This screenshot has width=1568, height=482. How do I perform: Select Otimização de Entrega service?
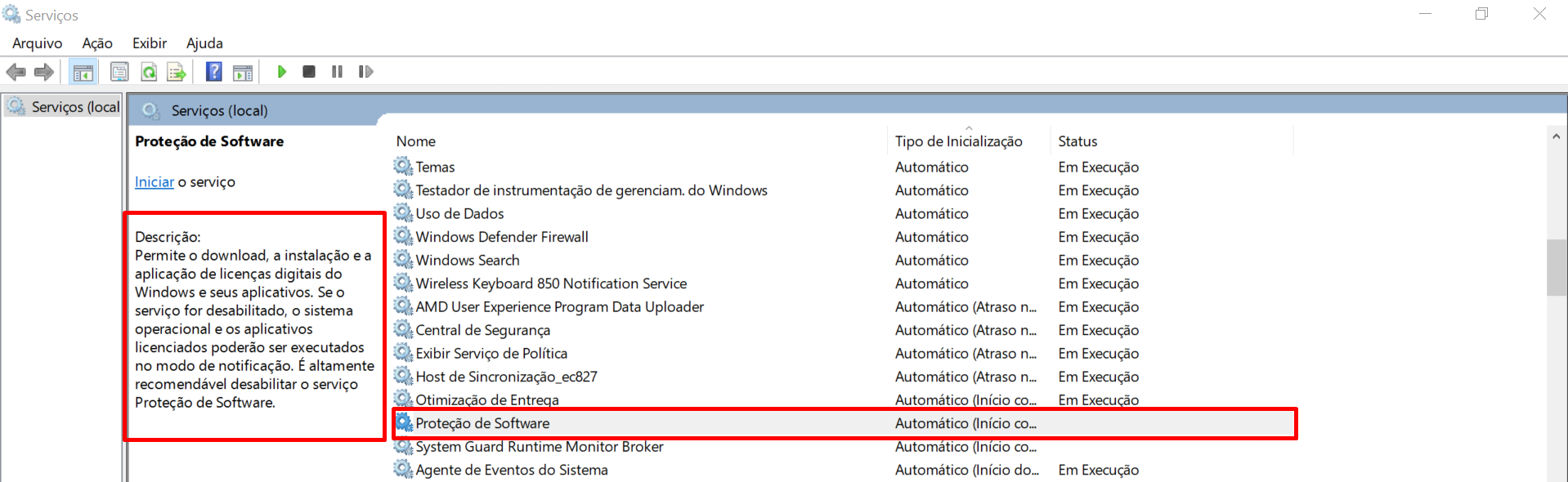click(x=844, y=400)
